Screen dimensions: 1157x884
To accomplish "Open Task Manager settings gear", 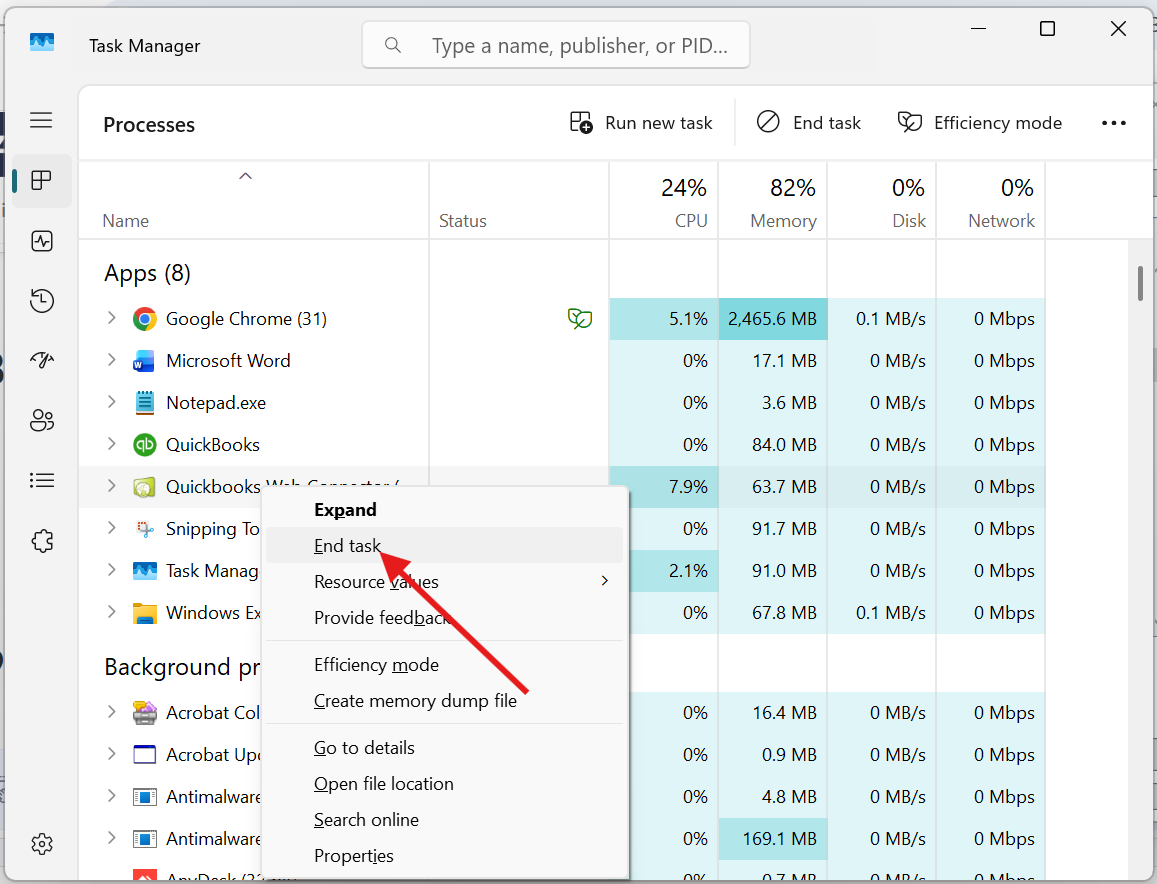I will (x=41, y=844).
